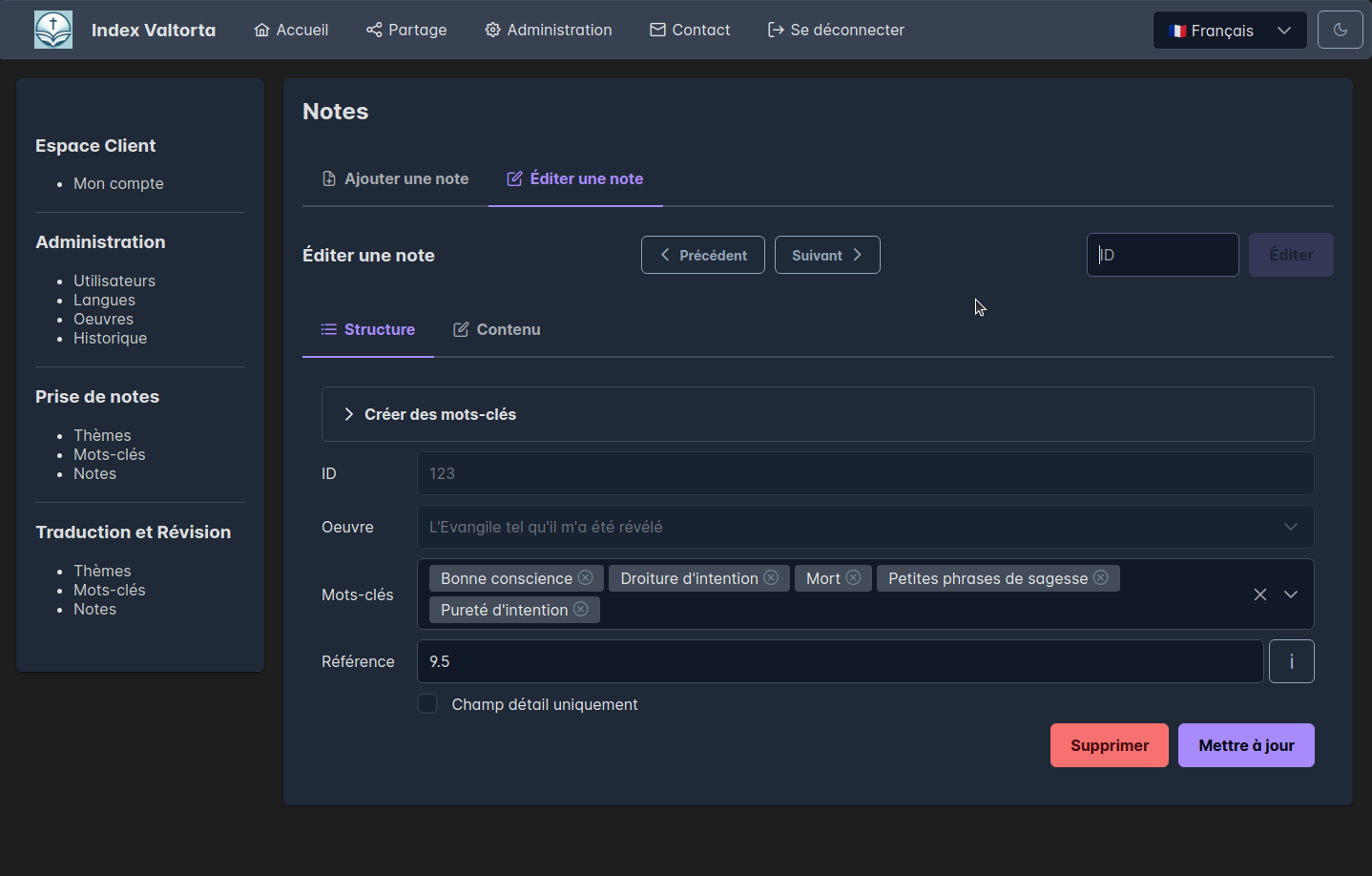Viewport: 1372px width, 876px height.
Task: Click the 'Mettre à jour' button
Action: (x=1245, y=745)
